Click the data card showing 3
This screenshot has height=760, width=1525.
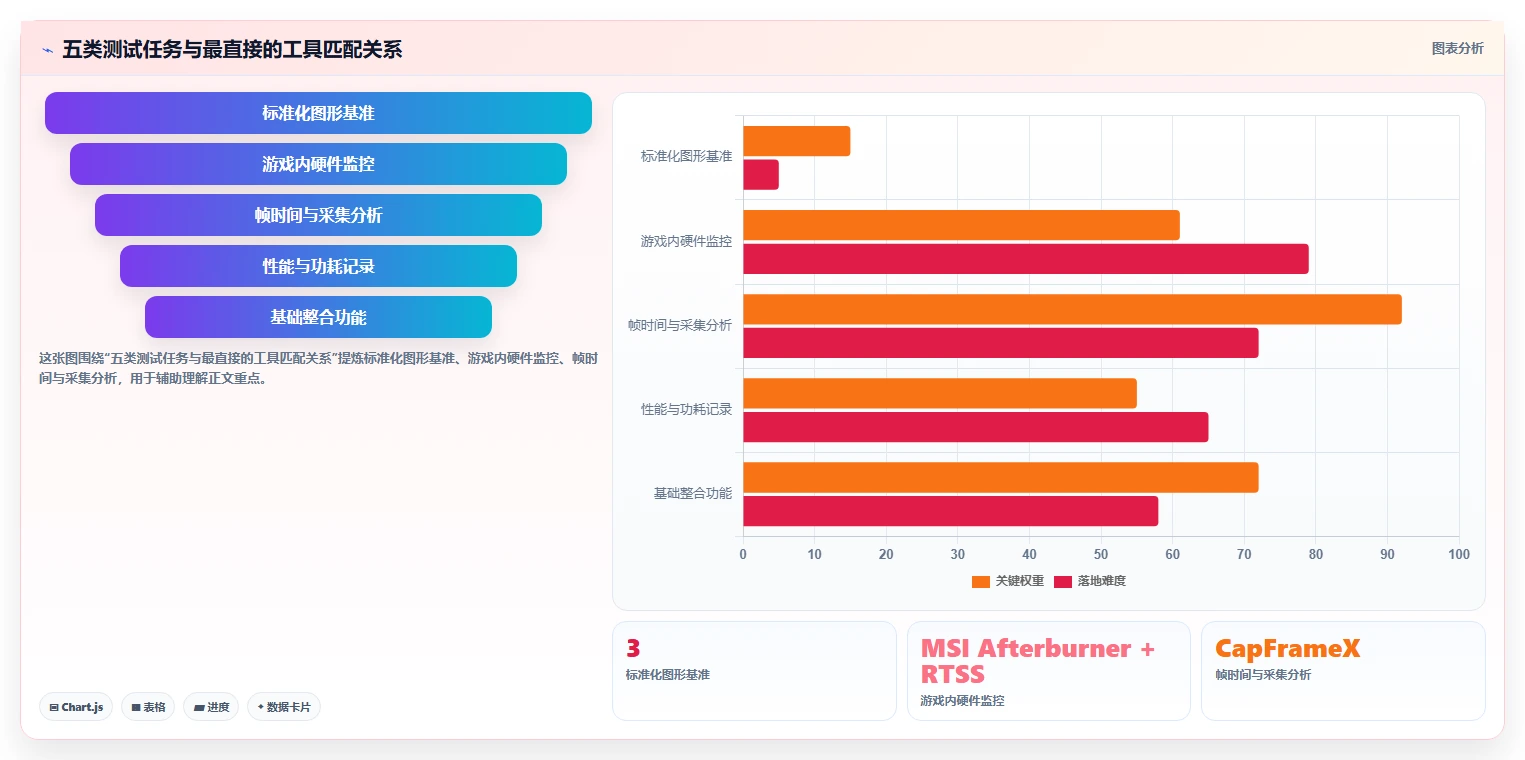pos(754,670)
